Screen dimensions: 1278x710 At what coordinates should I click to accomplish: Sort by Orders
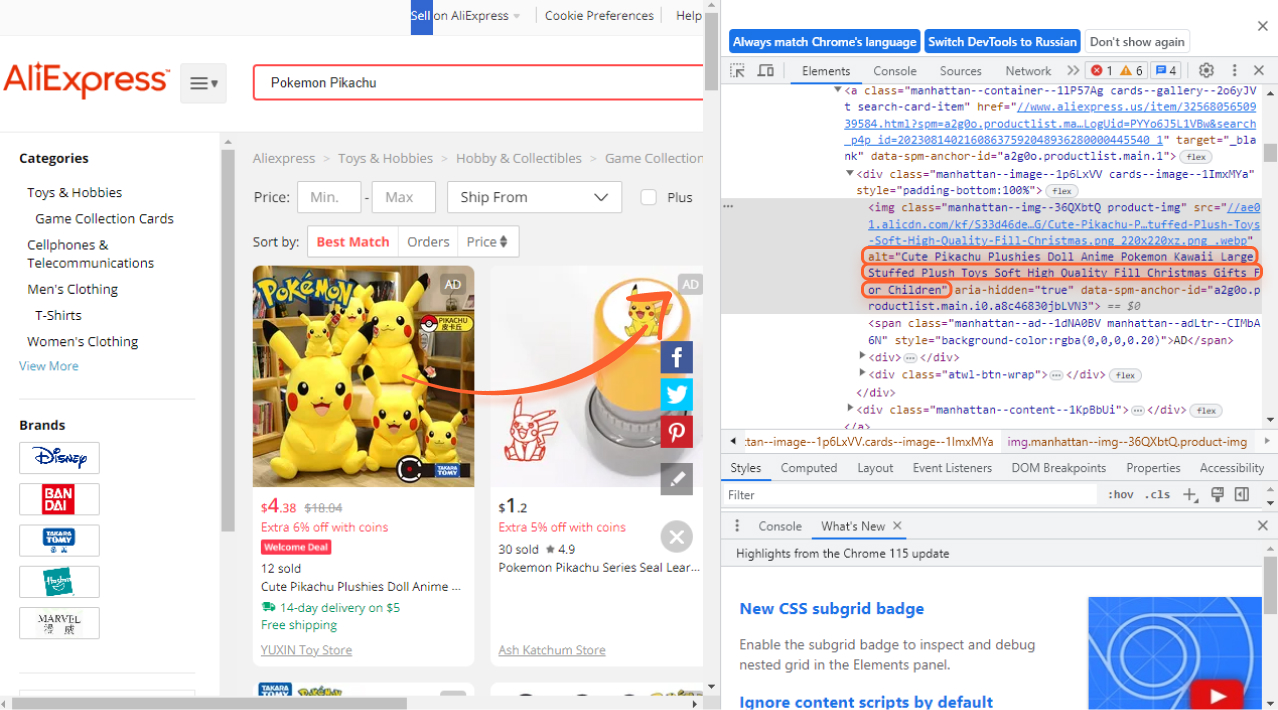[428, 241]
